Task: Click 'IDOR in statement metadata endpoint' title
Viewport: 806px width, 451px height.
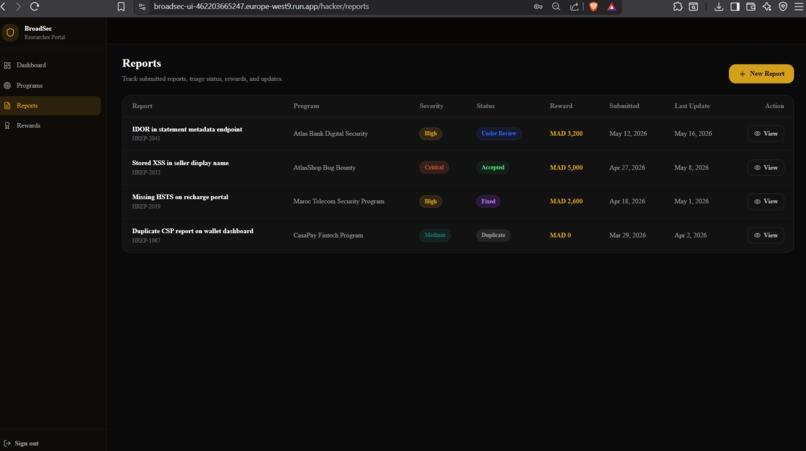Action: click(x=187, y=130)
